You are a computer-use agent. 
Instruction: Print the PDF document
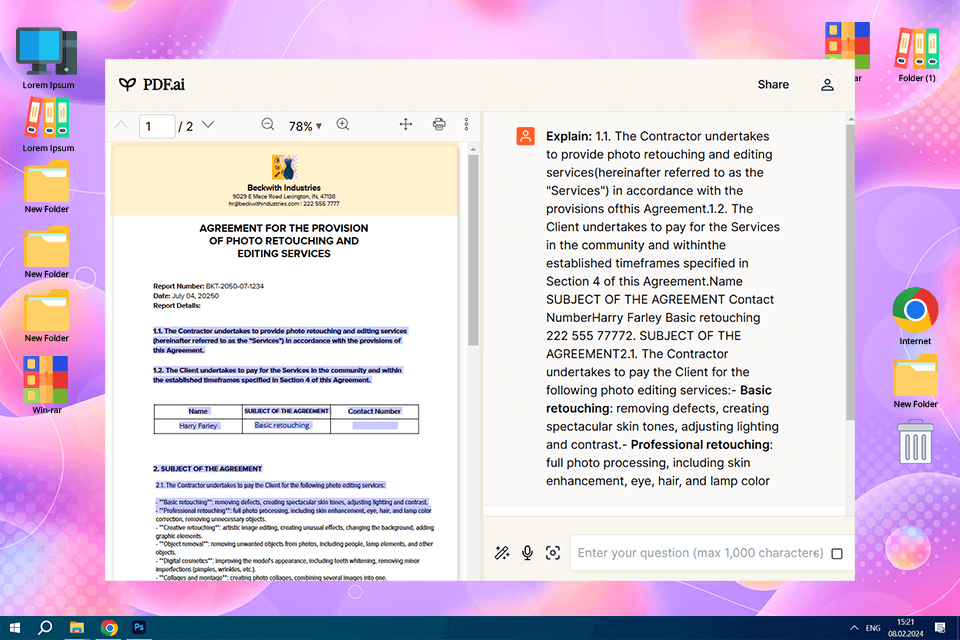click(x=439, y=124)
